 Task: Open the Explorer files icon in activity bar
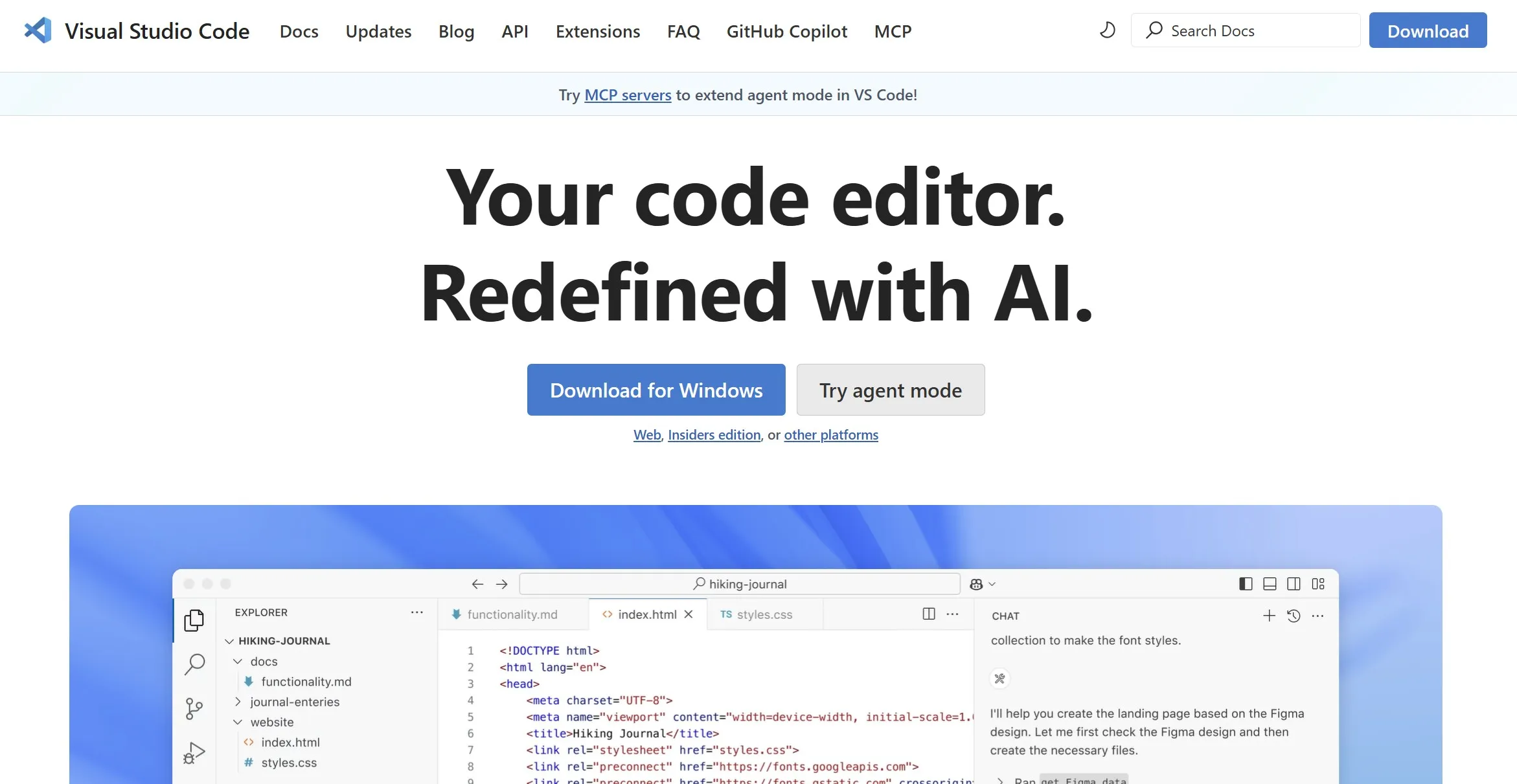[194, 620]
